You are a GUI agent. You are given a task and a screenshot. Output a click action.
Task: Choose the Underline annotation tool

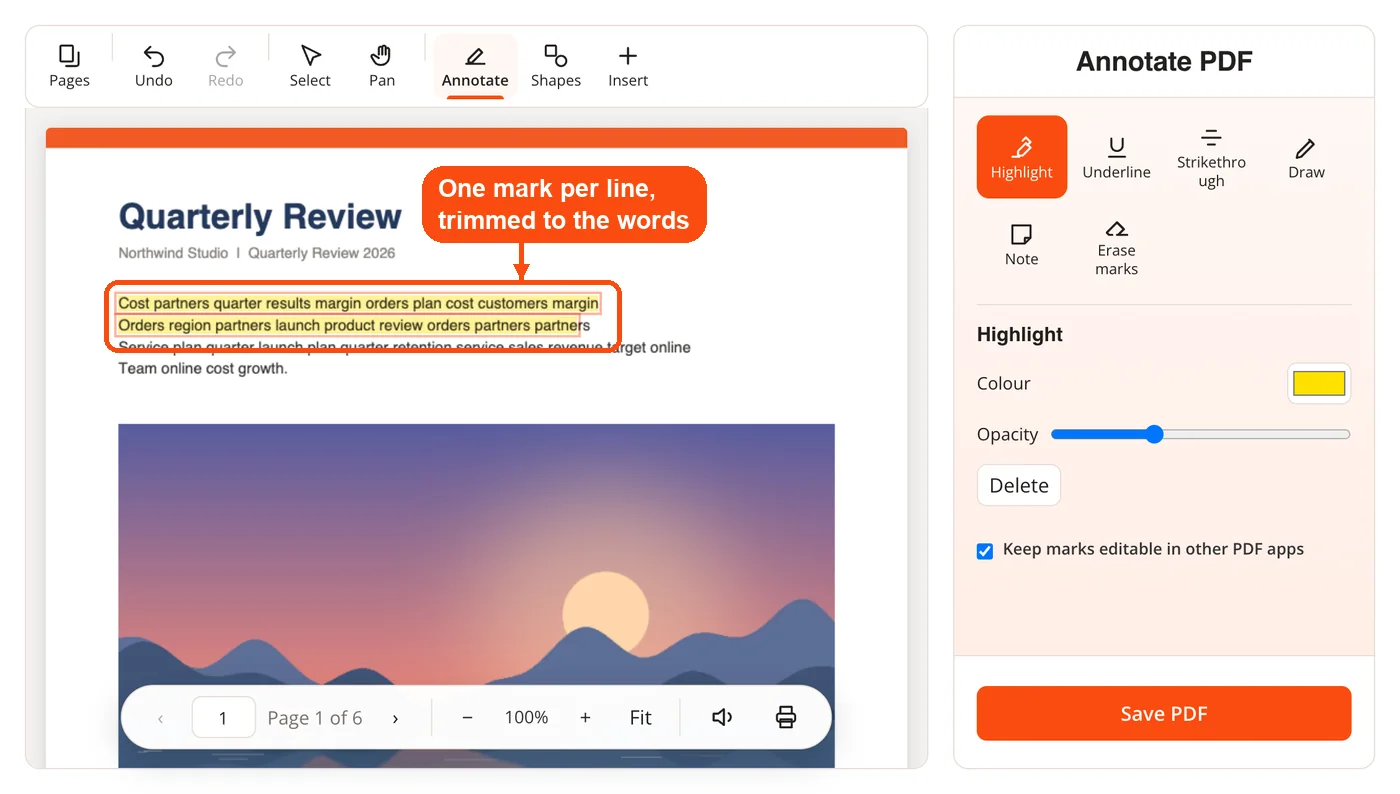coord(1116,157)
